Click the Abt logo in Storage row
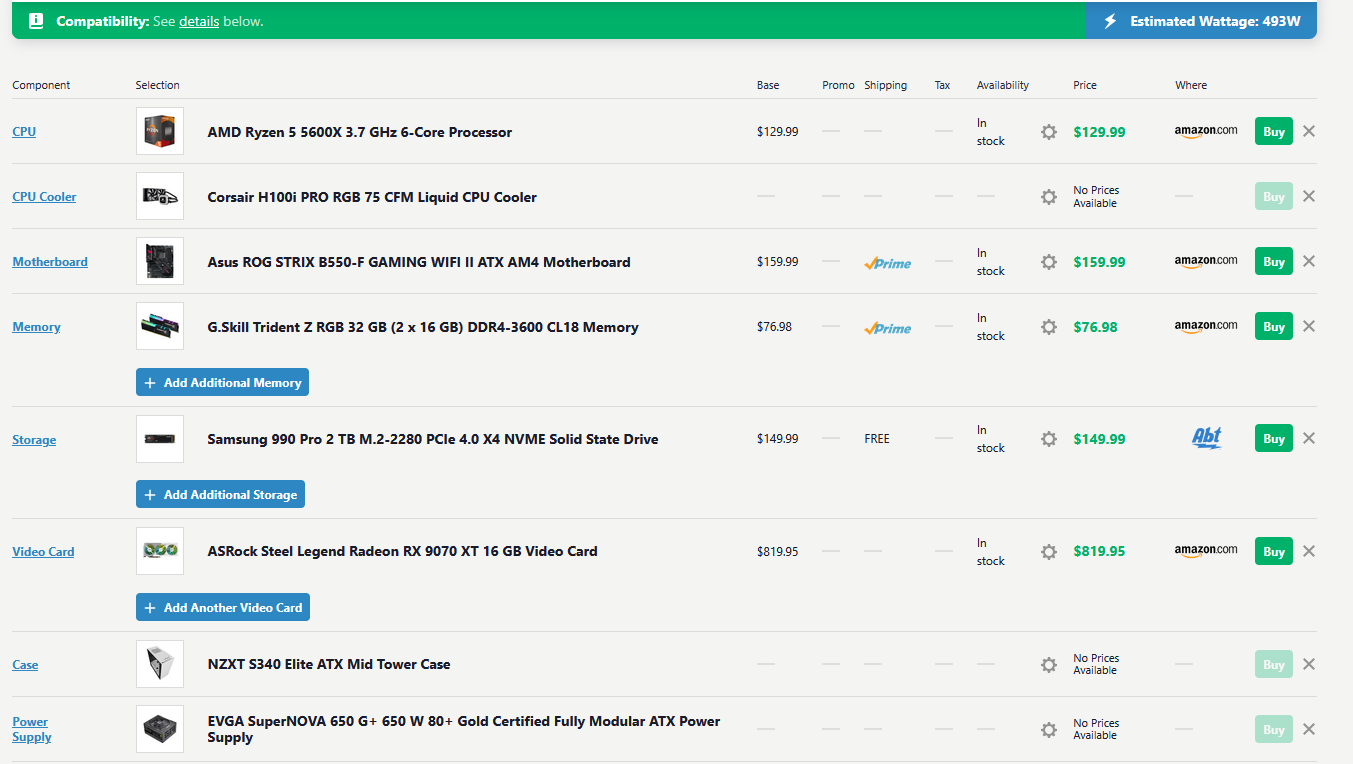1353x764 pixels. coord(1207,438)
